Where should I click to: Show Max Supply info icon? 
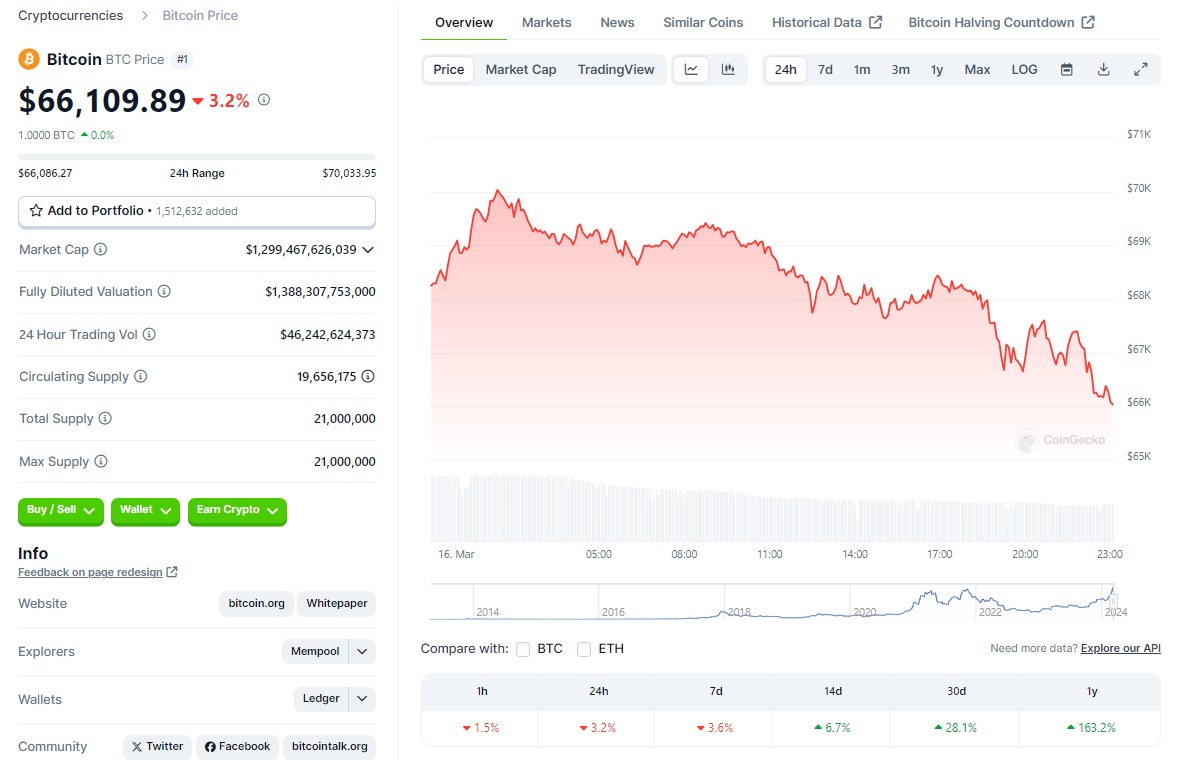(101, 462)
